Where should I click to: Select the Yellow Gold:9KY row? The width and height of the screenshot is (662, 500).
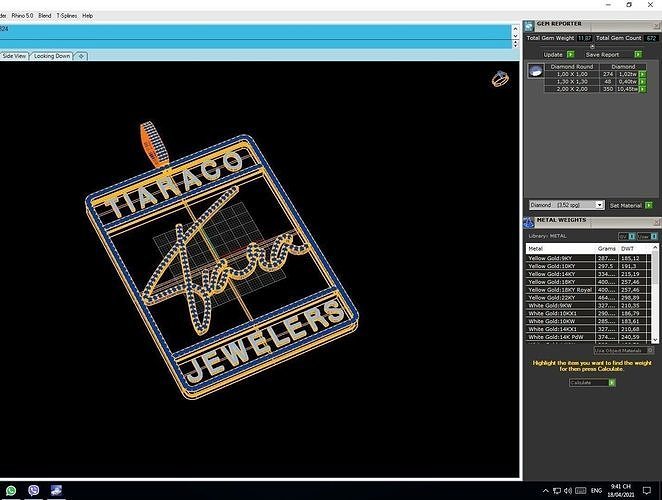(588, 258)
